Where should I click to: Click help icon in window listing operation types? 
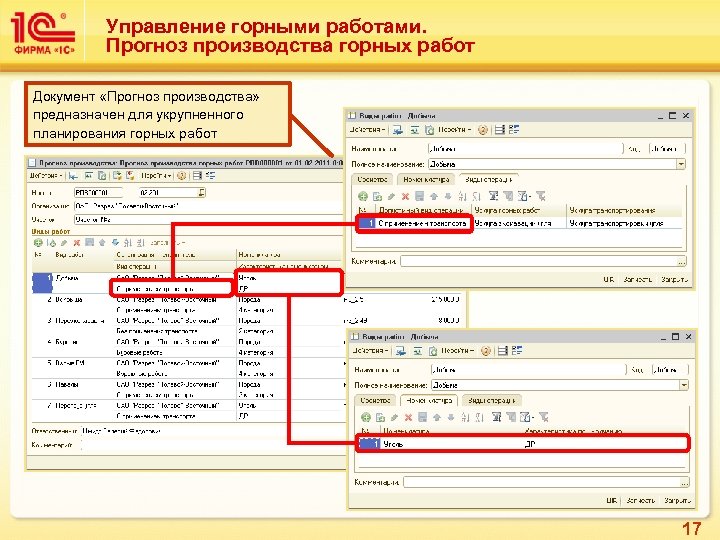coord(483,130)
